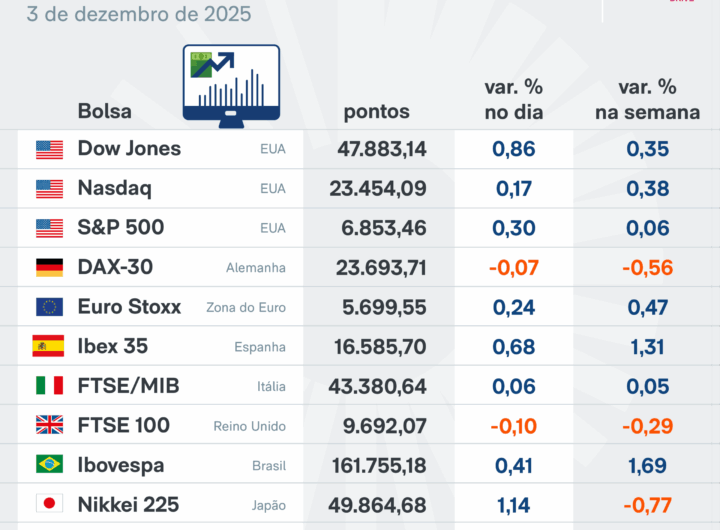Image resolution: width=720 pixels, height=530 pixels.
Task: Click the DAX-30 daily change -0,07
Action: [514, 267]
